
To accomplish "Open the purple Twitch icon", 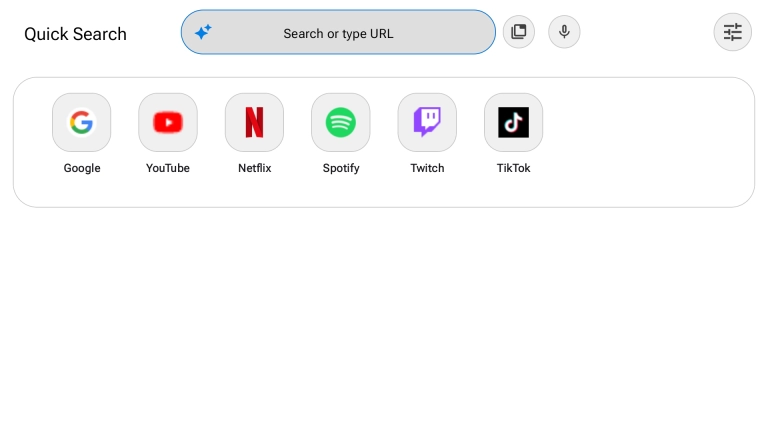I will (427, 122).
